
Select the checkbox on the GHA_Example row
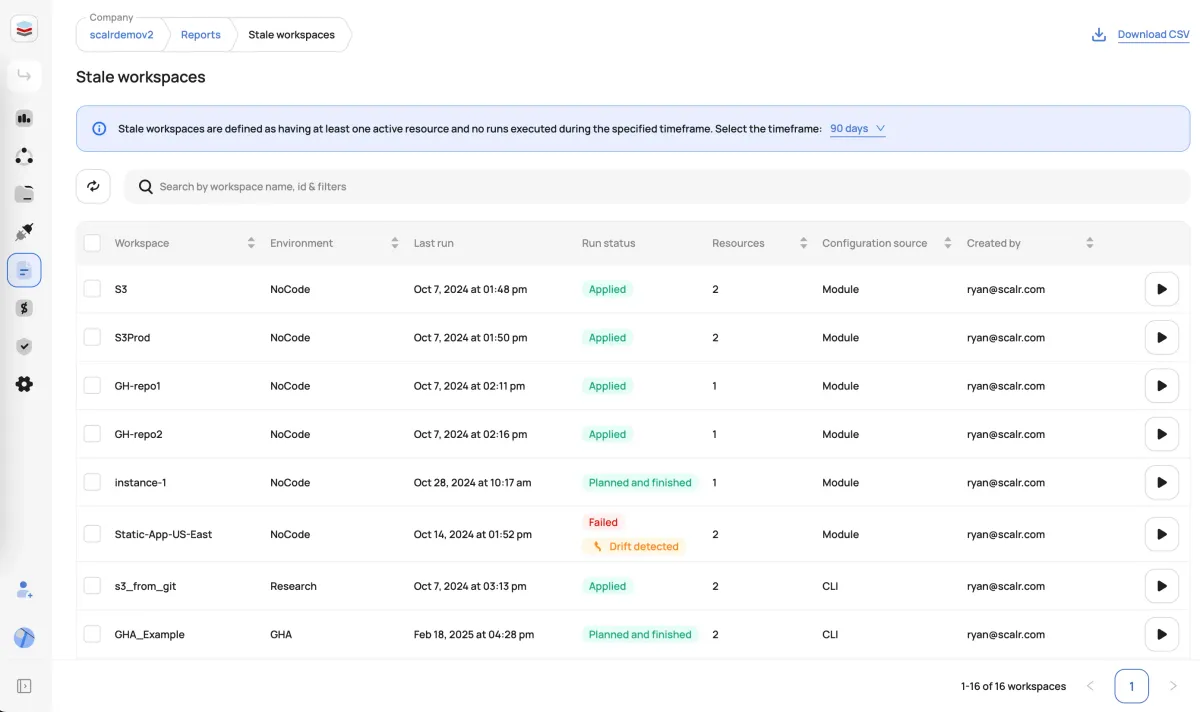coord(92,634)
